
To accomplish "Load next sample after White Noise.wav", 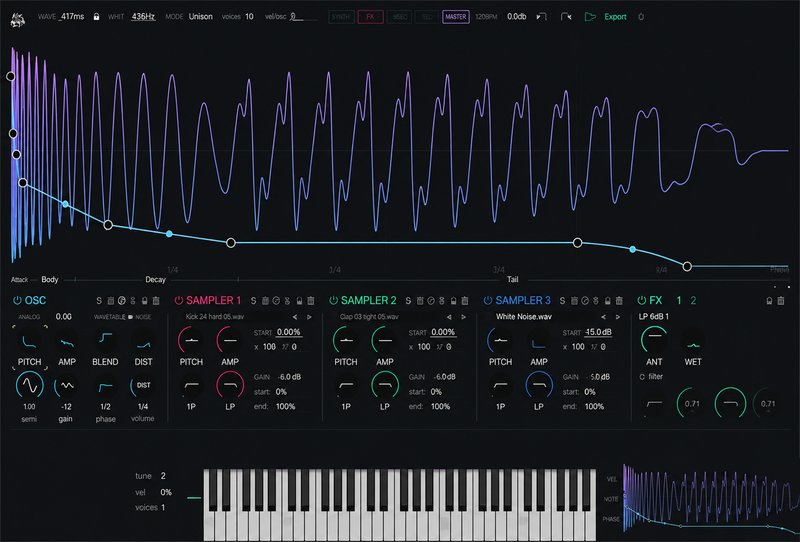I will (617, 317).
